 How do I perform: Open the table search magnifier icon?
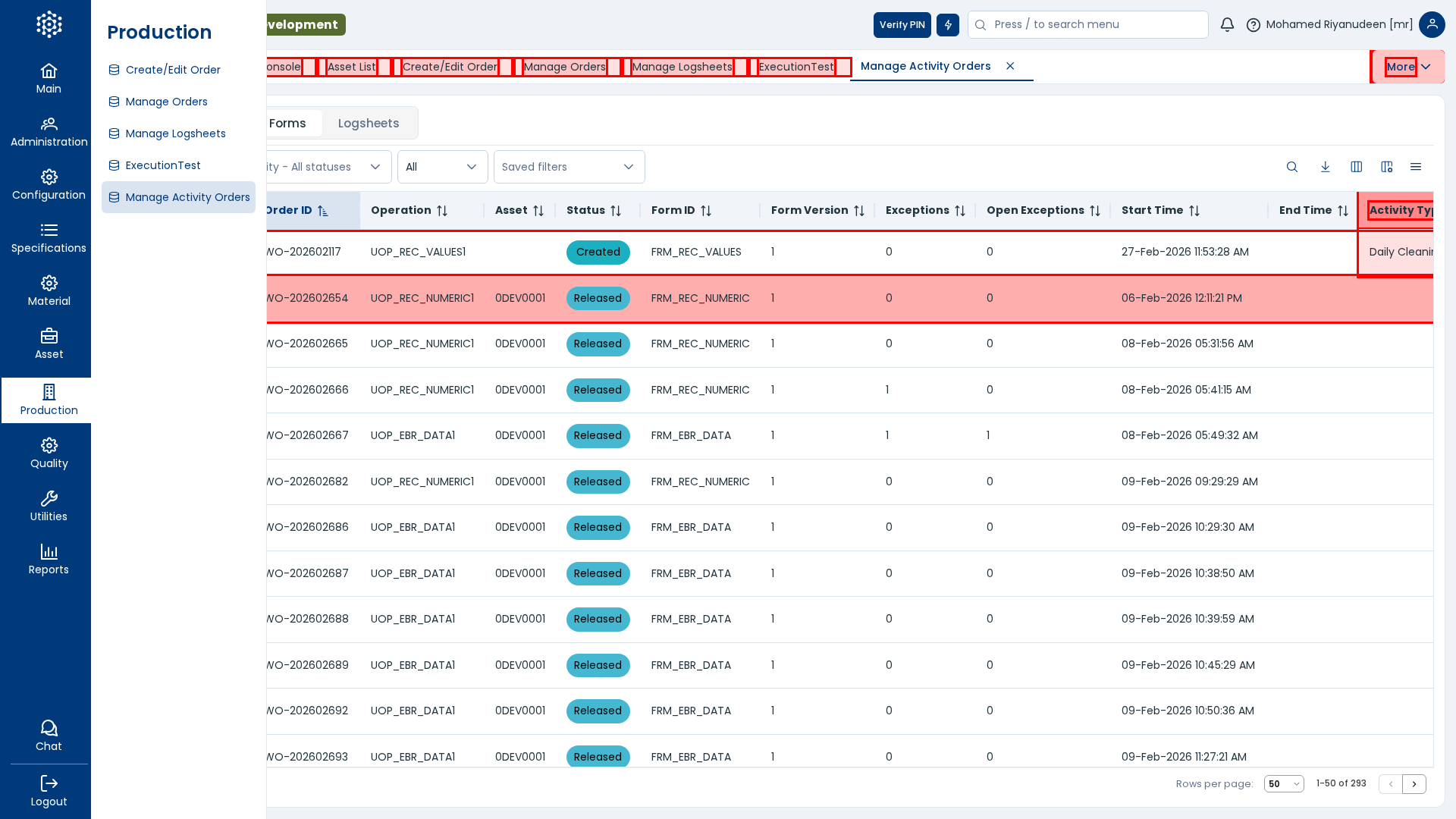[1292, 167]
